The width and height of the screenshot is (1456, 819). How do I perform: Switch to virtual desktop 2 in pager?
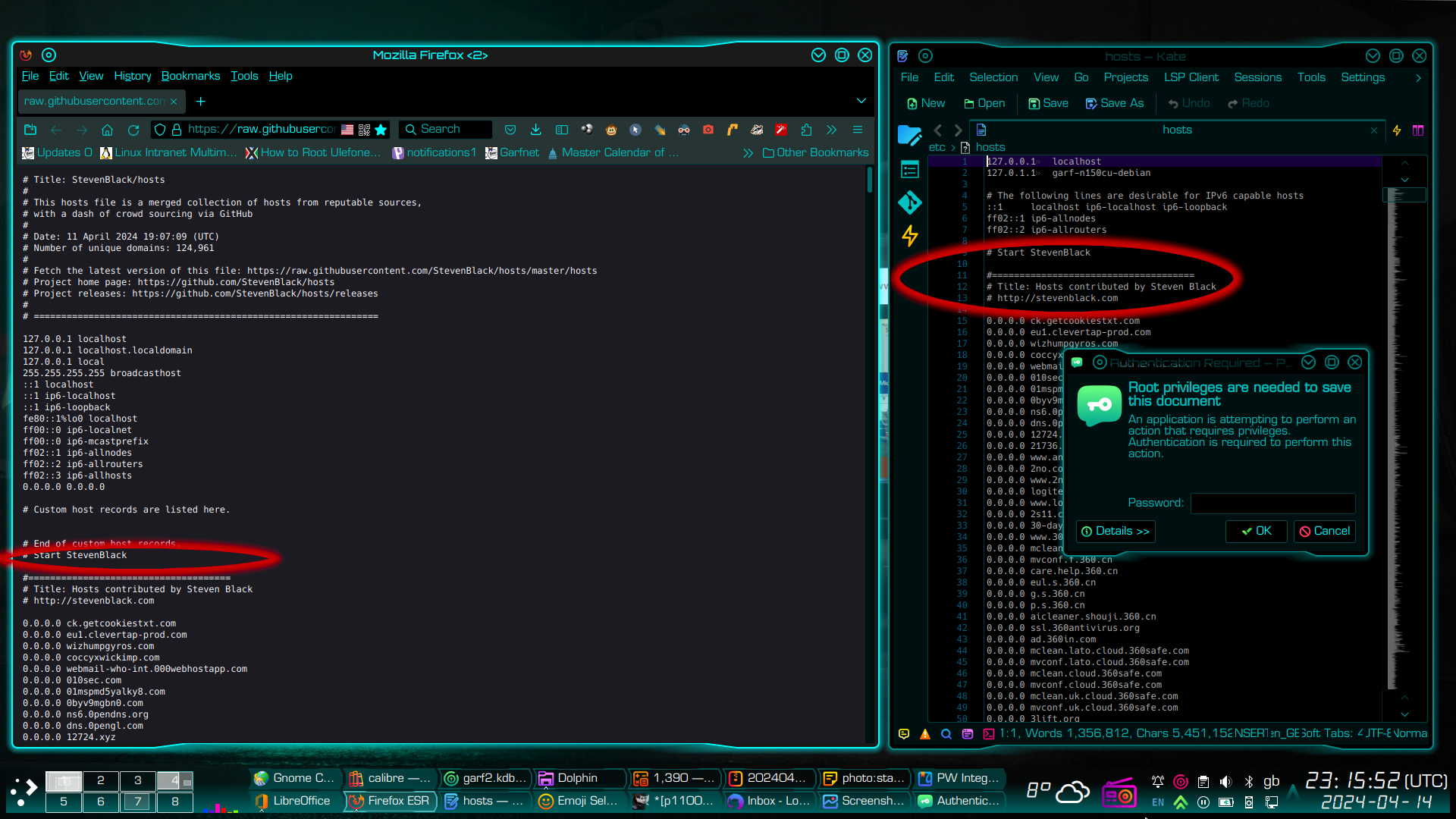[100, 780]
